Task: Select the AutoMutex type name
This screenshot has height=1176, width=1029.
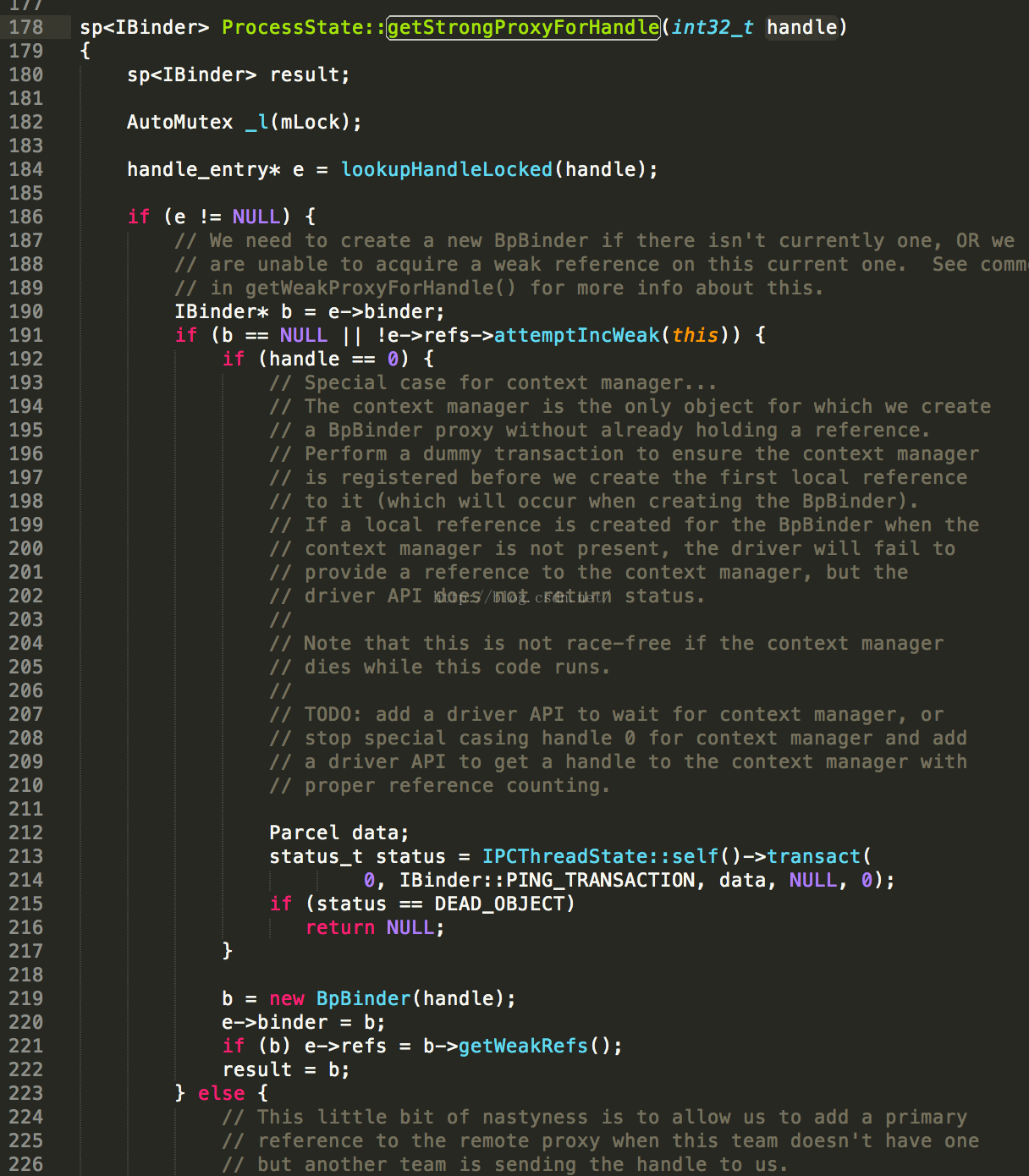Action: click(180, 122)
